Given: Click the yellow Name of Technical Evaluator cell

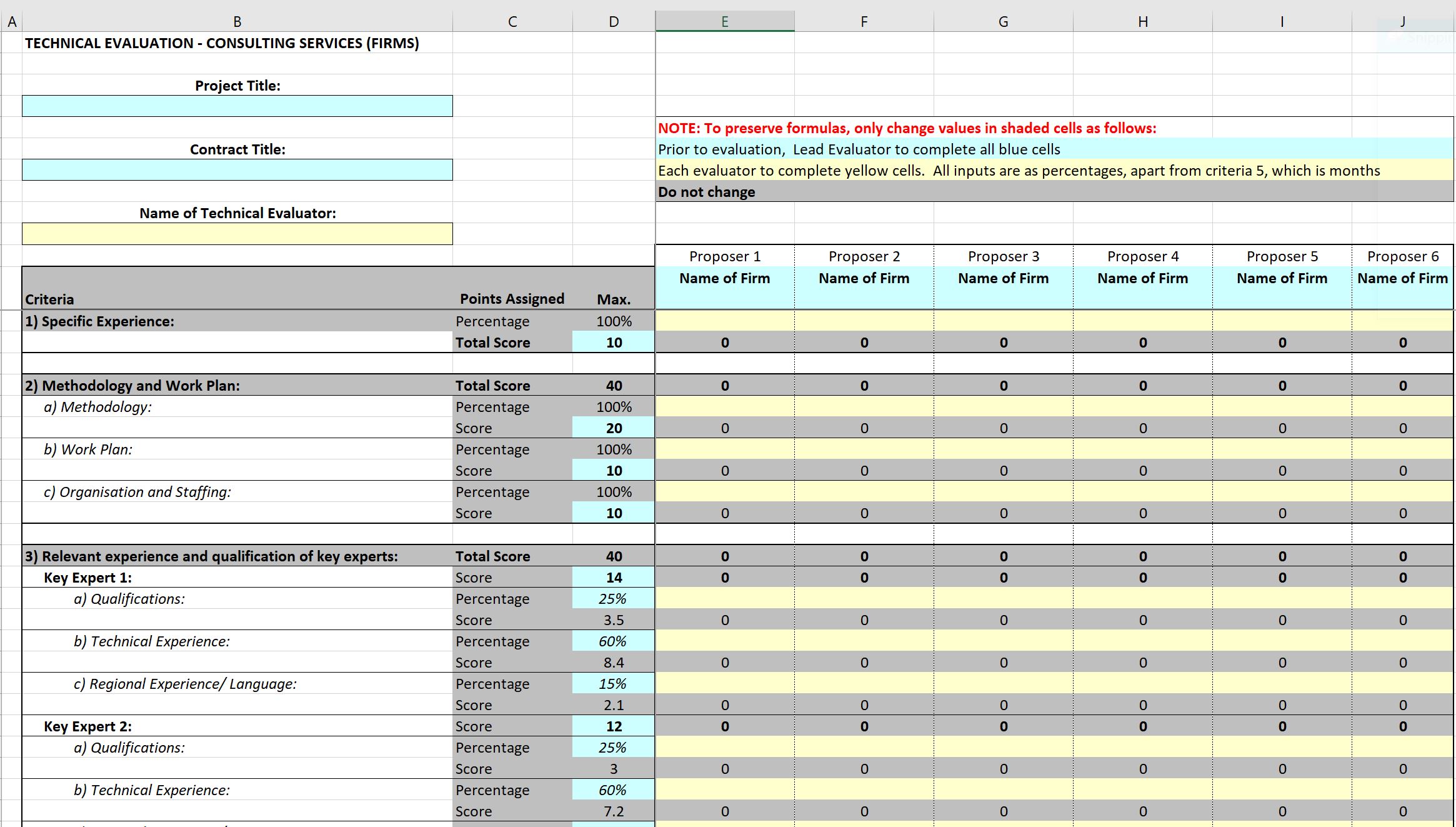Looking at the screenshot, I should pyautogui.click(x=237, y=233).
